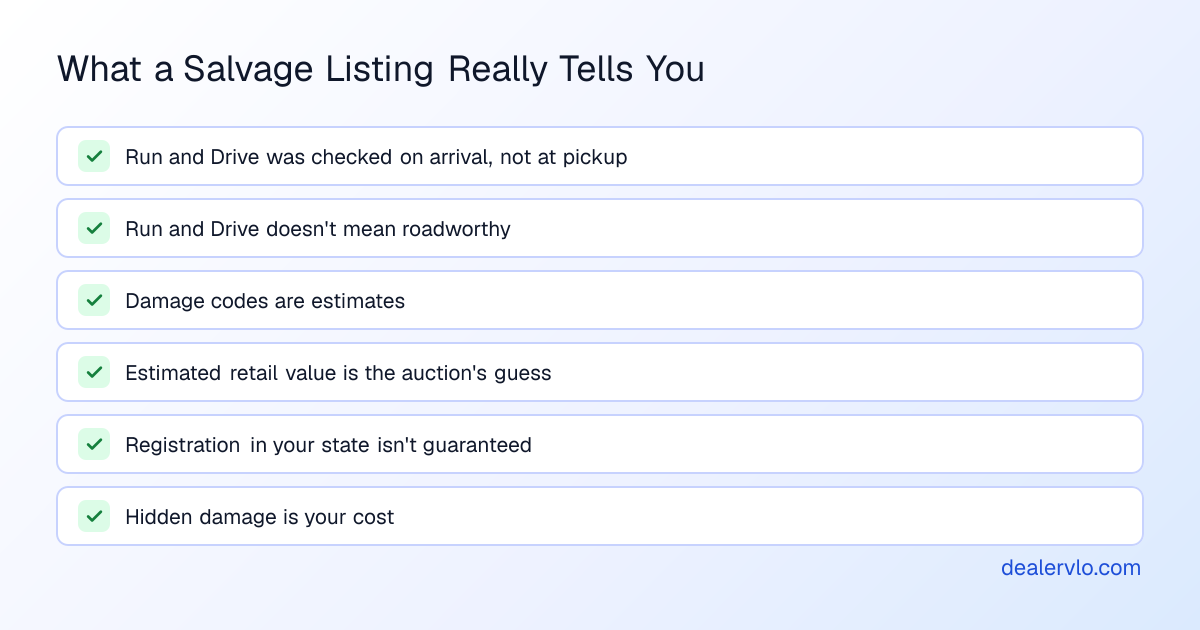Click the heading 'What a Salvage Listing Really Tells You'

coord(381,69)
